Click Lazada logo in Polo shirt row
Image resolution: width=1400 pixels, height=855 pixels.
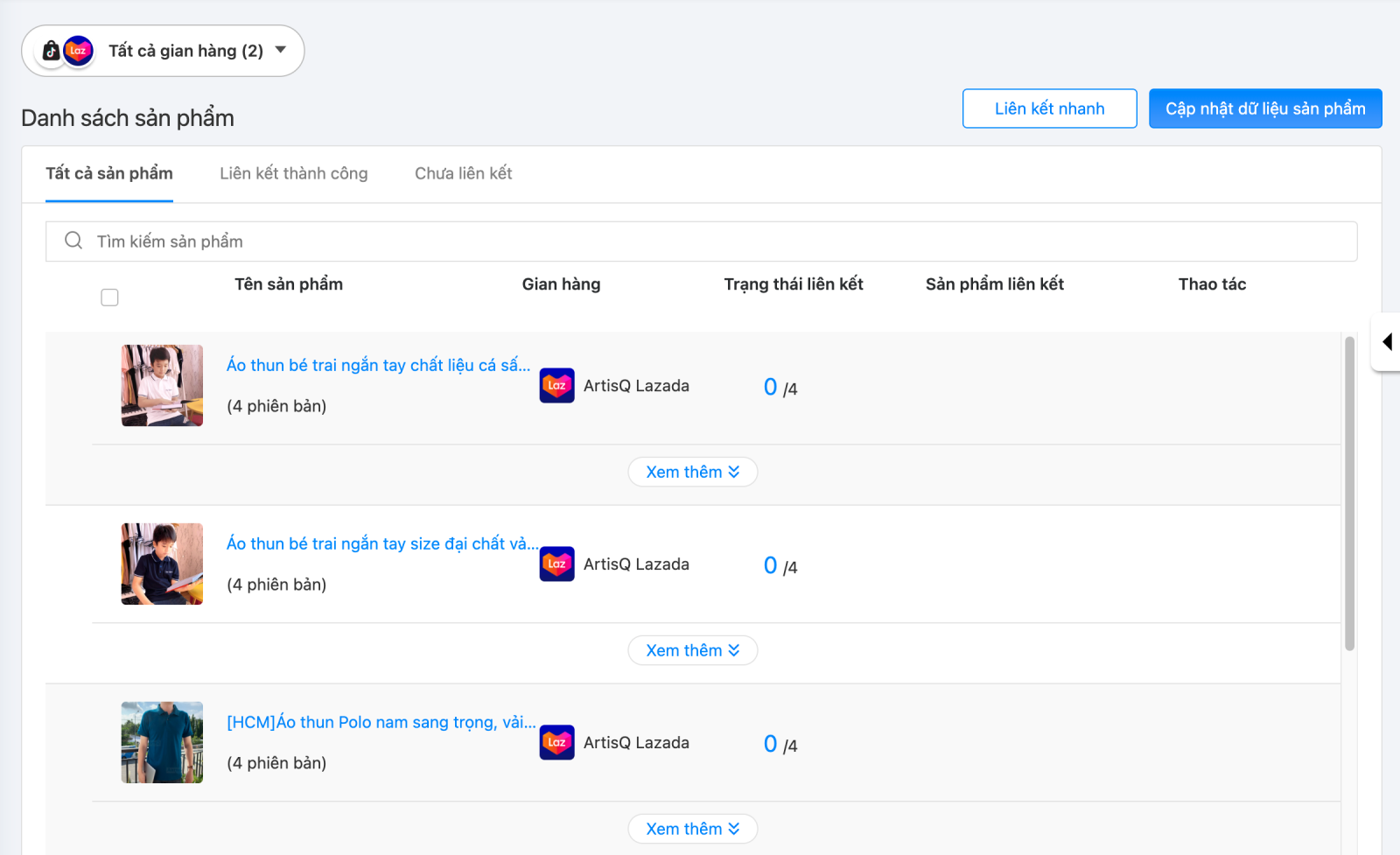(x=556, y=742)
